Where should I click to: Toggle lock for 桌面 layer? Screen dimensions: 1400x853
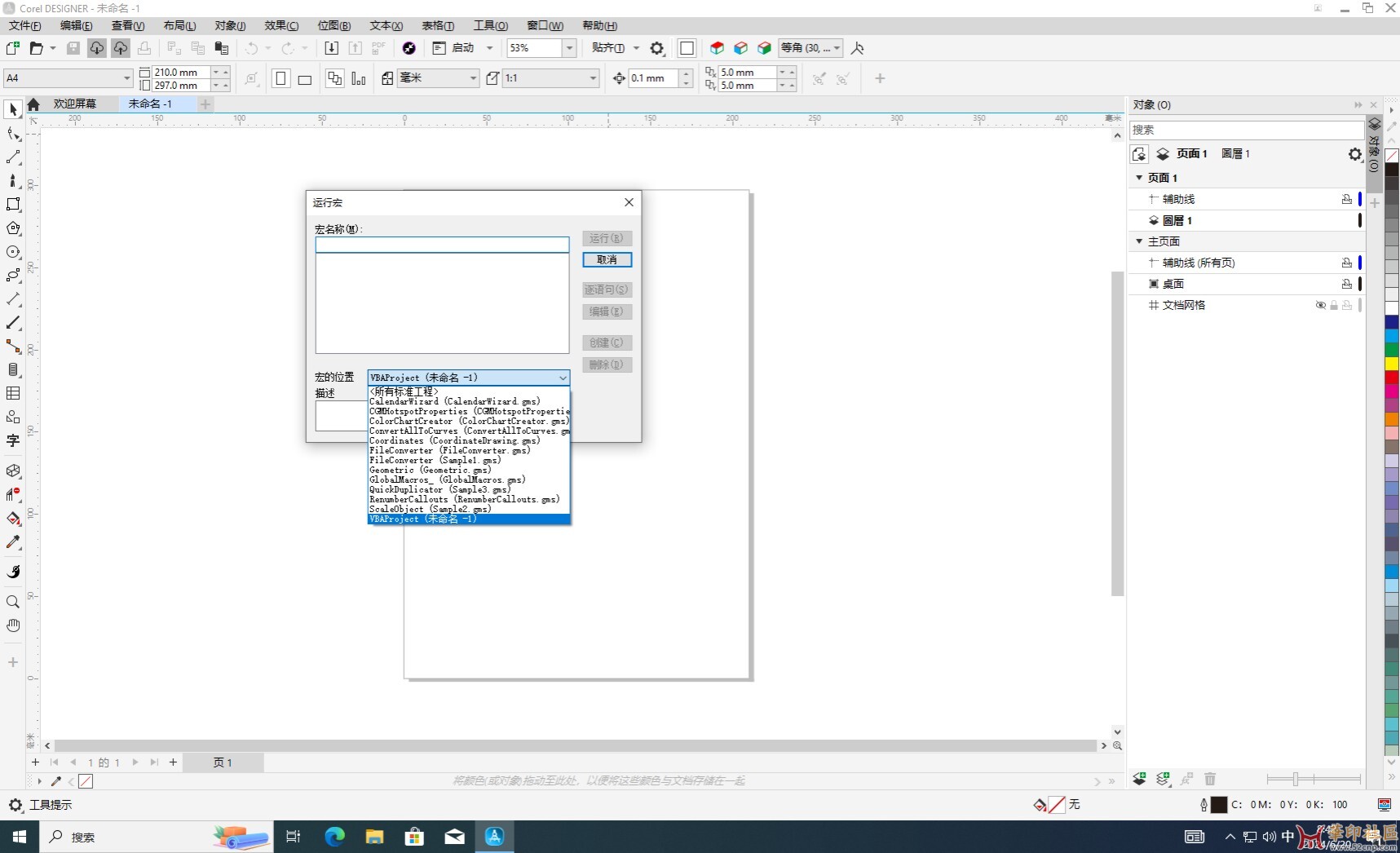tap(1346, 284)
